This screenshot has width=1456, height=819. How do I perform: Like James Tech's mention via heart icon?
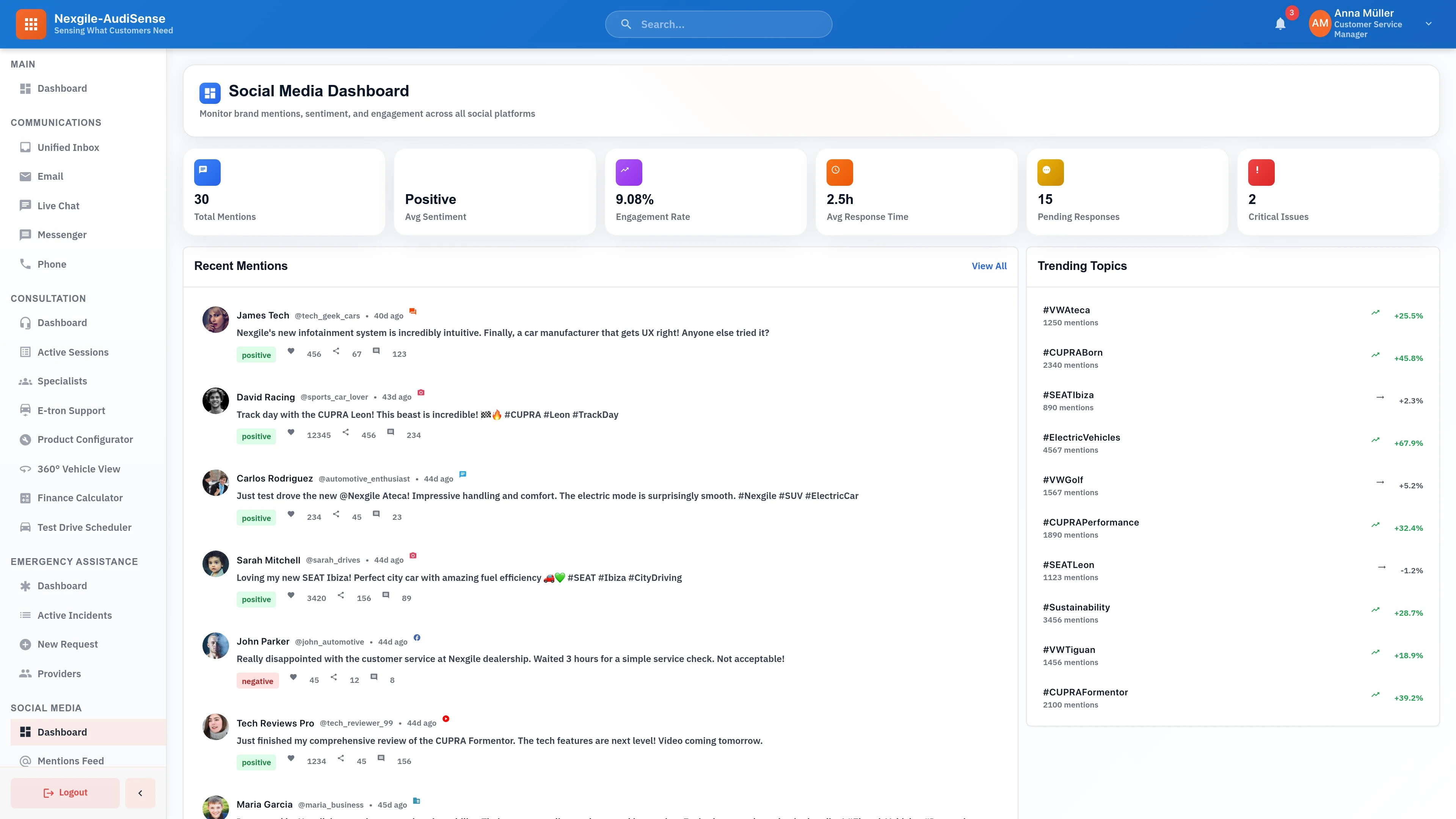pos(291,351)
